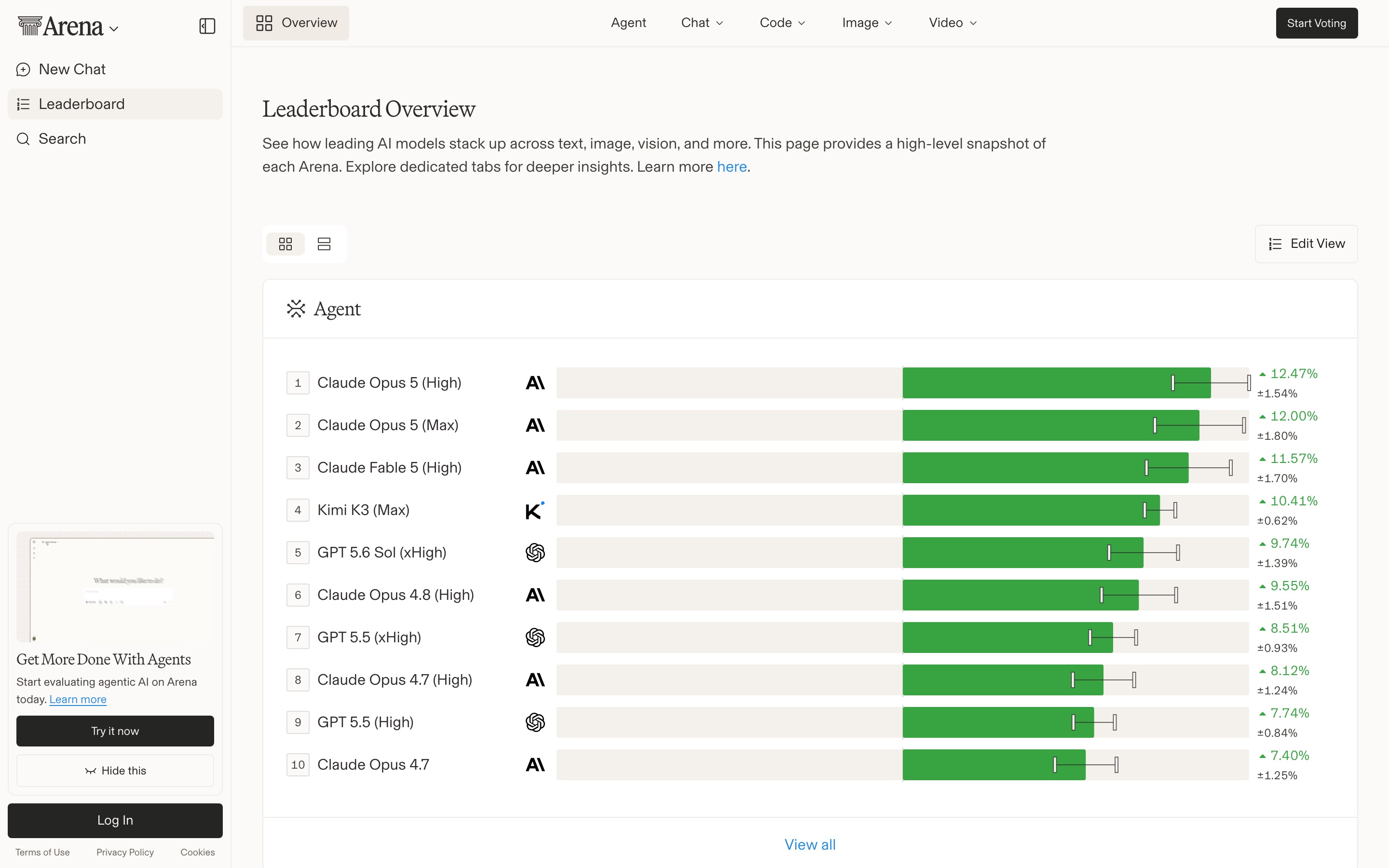Collapse the sidebar with the panel icon
Image resolution: width=1389 pixels, height=868 pixels.
206,26
